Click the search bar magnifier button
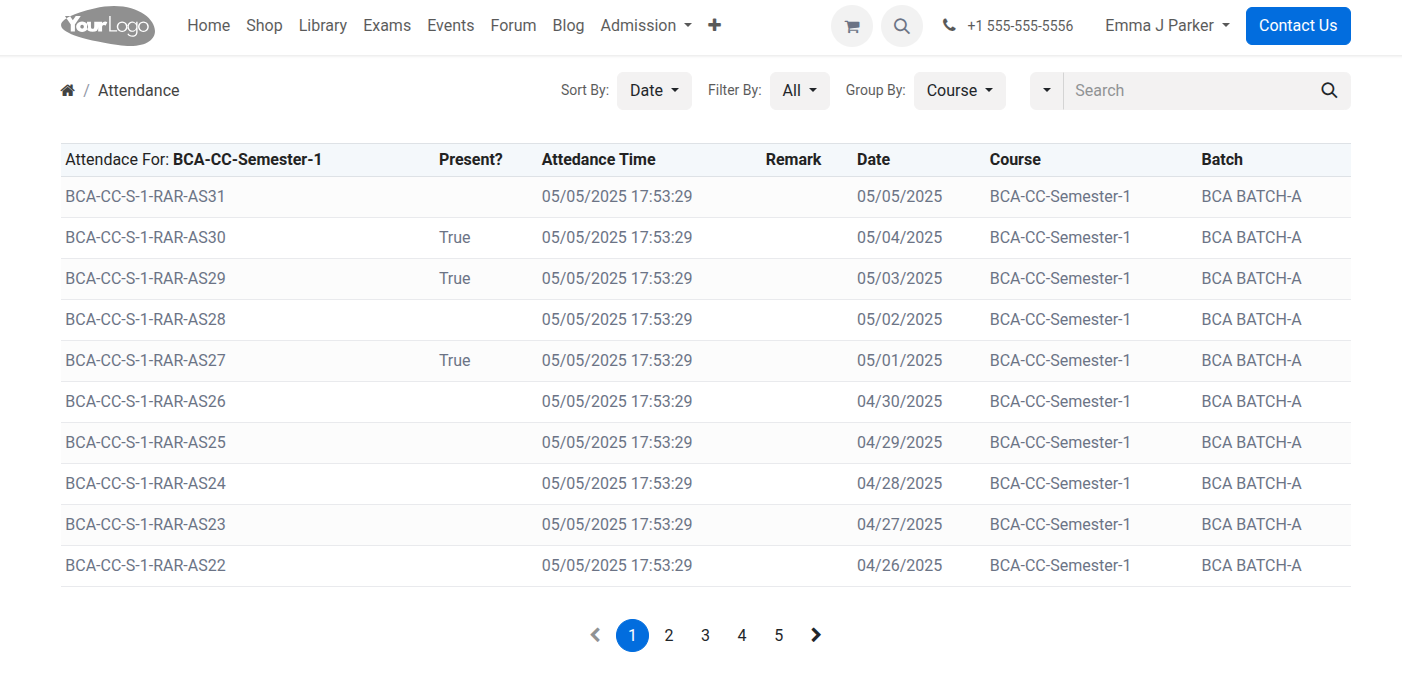This screenshot has width=1402, height=683. 1329,91
